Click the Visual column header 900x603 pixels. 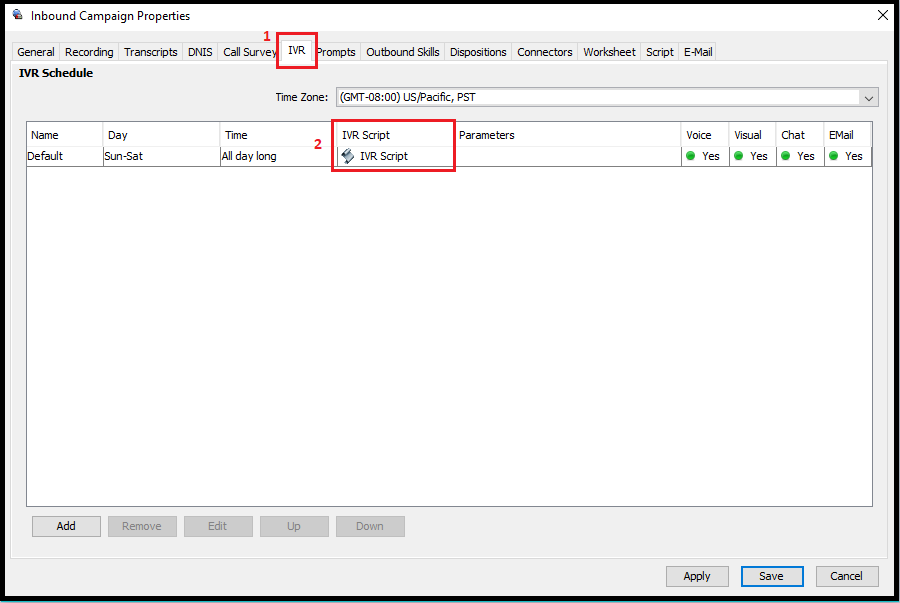point(753,135)
